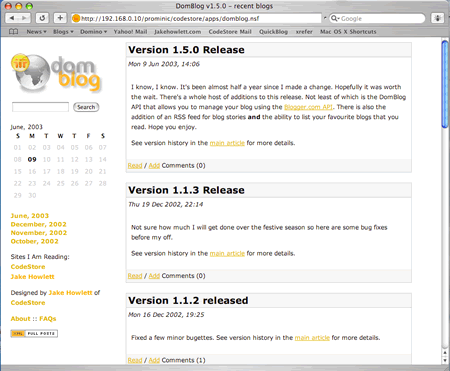Open the Domino bookmarks dropdown
The height and width of the screenshot is (371, 450).
click(x=93, y=32)
